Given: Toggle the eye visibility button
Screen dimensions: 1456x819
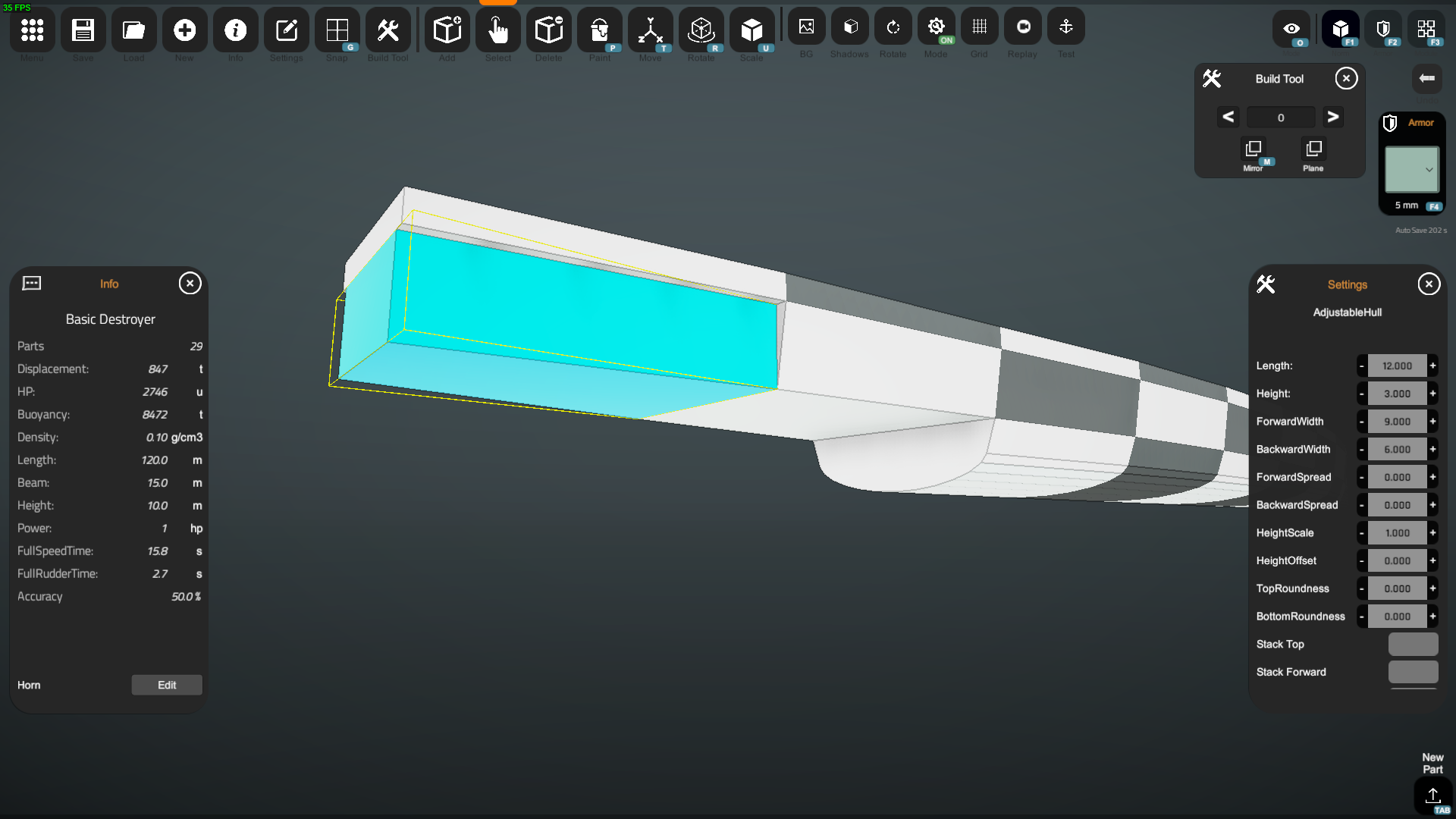Looking at the screenshot, I should point(1291,30).
